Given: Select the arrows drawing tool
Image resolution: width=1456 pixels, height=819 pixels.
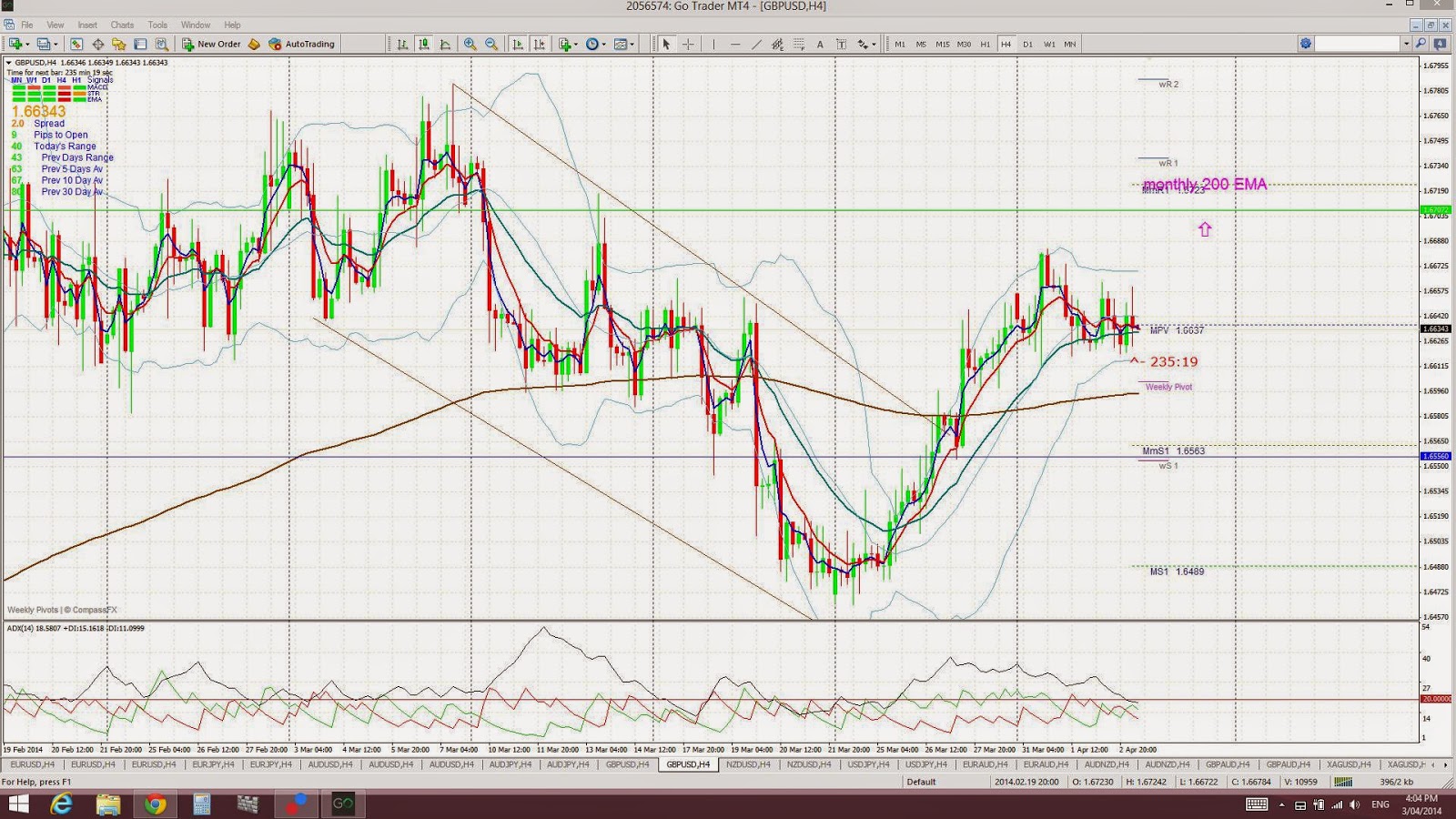Looking at the screenshot, I should 862,44.
